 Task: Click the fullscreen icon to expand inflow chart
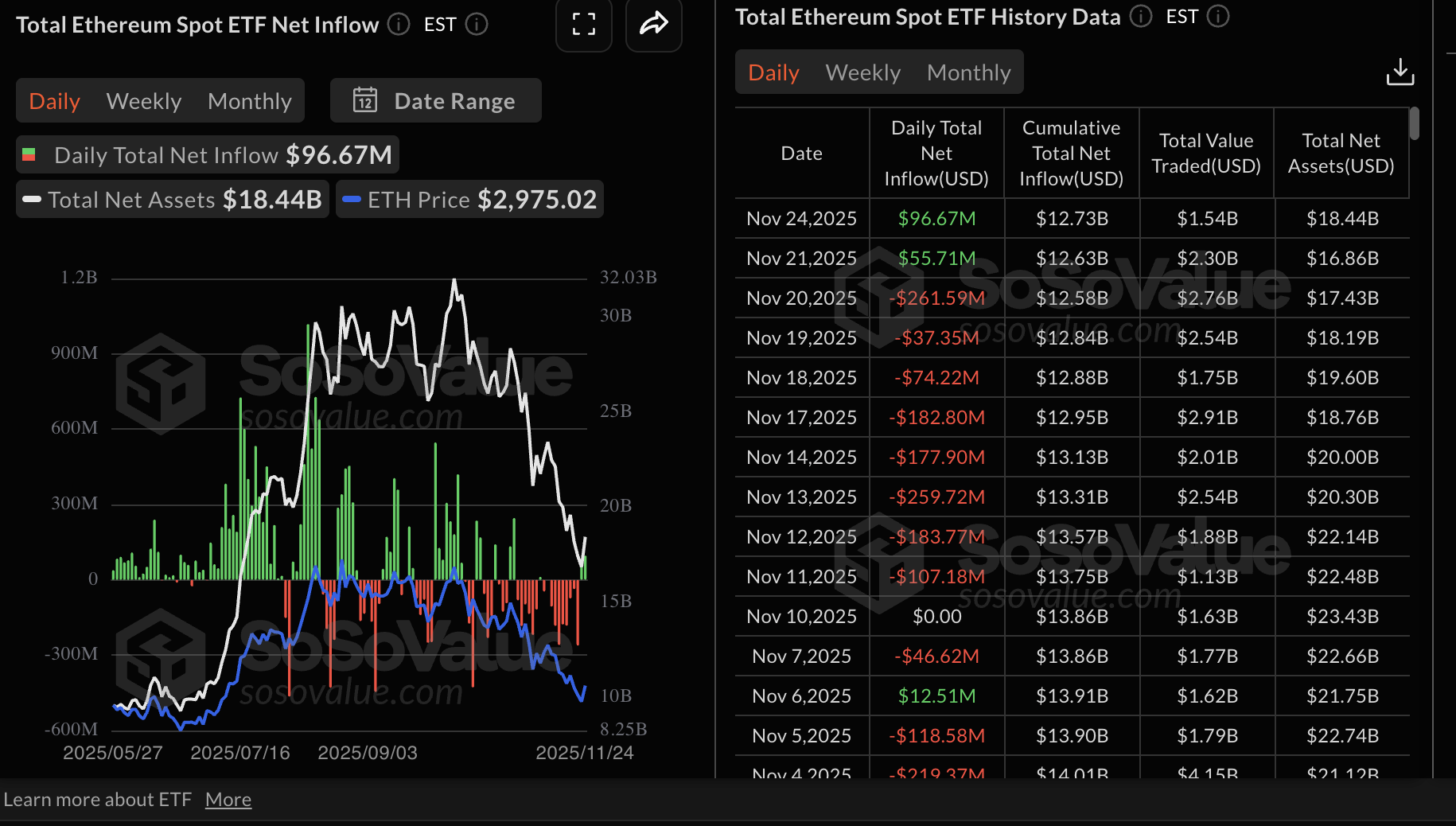pos(583,25)
